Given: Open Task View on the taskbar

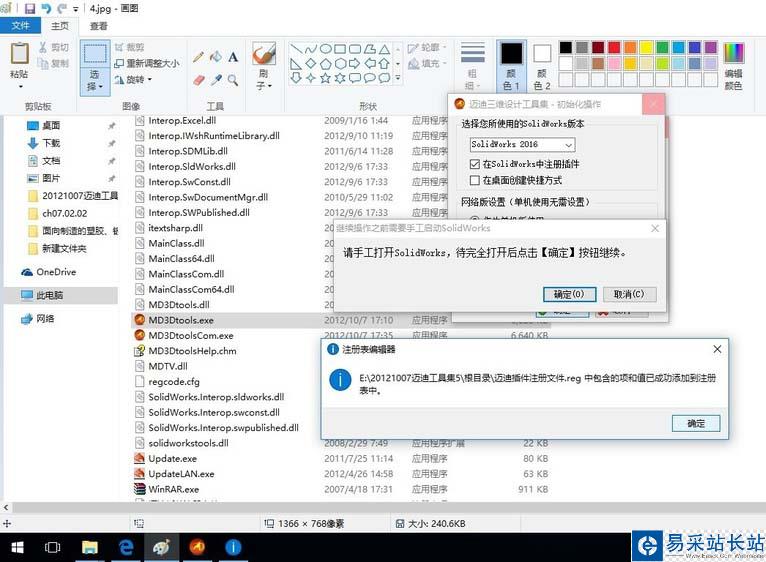Looking at the screenshot, I should coord(53,547).
